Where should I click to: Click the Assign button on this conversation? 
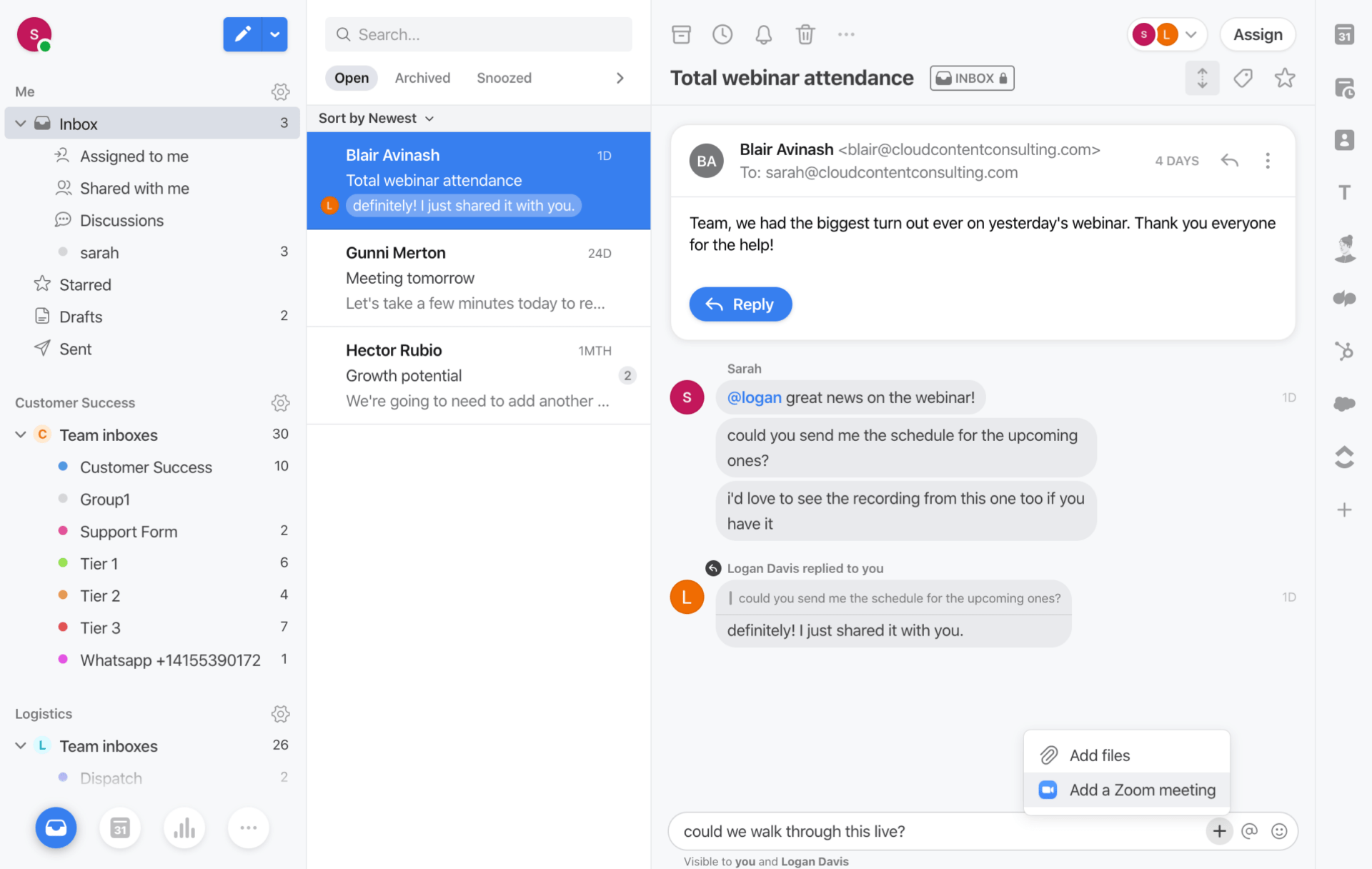[1258, 34]
